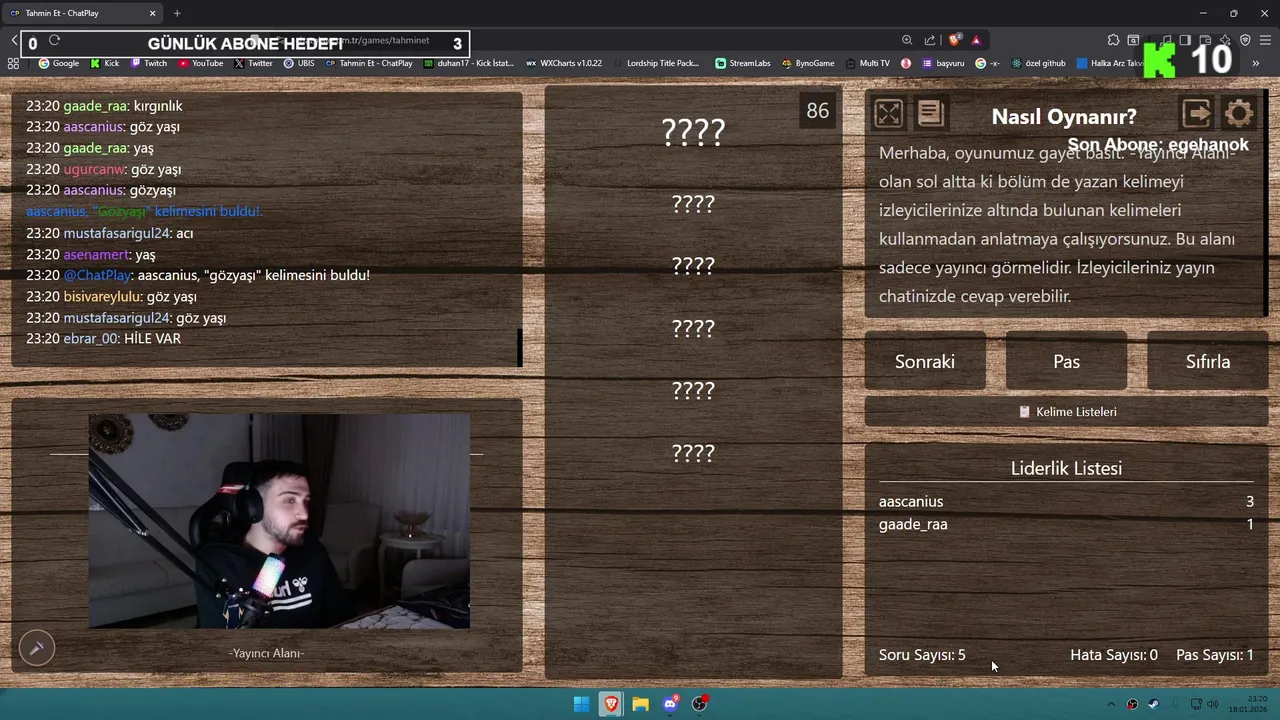Click the 86 countdown timer box

818,111
